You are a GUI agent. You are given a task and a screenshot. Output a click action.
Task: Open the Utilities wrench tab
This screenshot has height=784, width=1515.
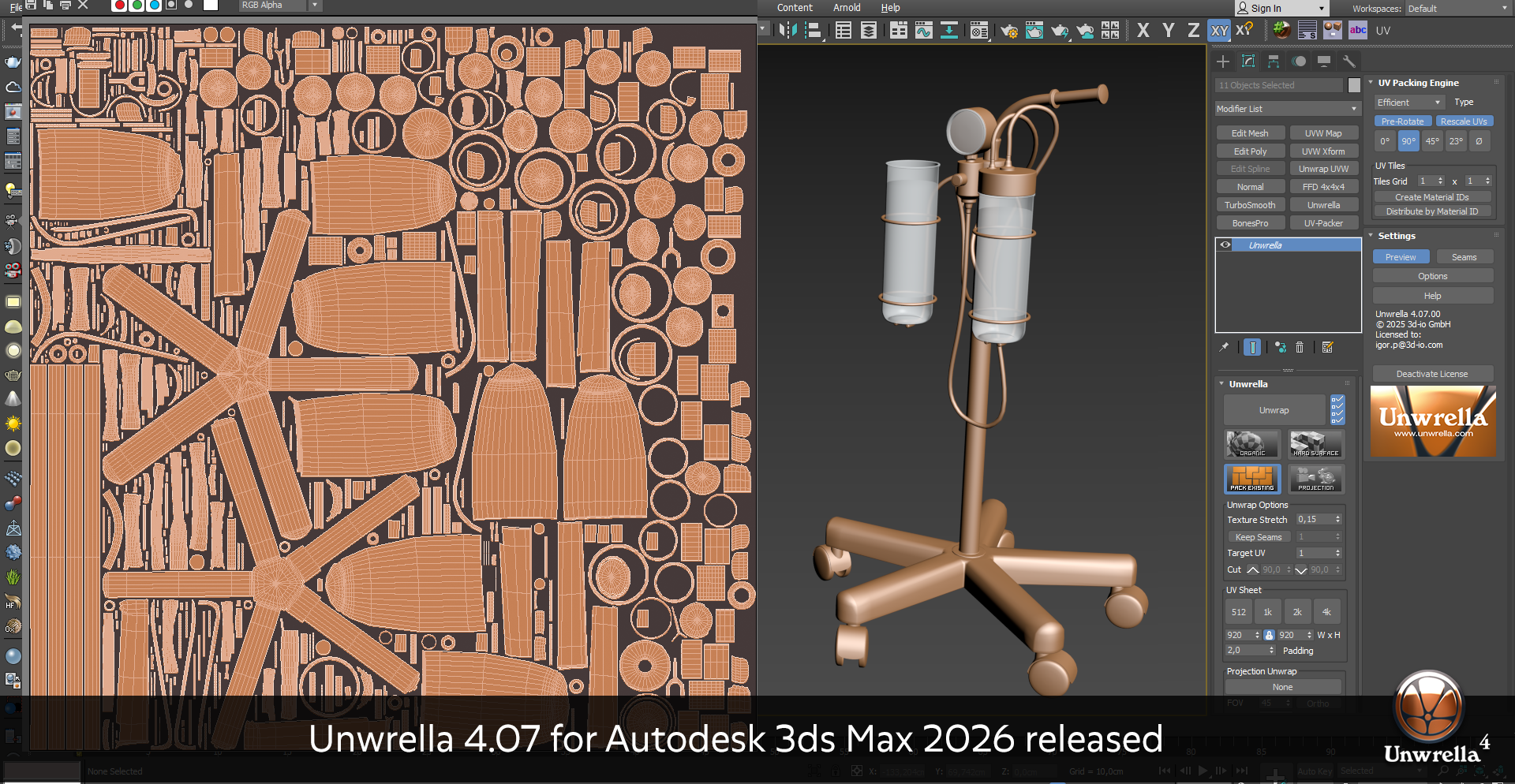tap(1349, 62)
